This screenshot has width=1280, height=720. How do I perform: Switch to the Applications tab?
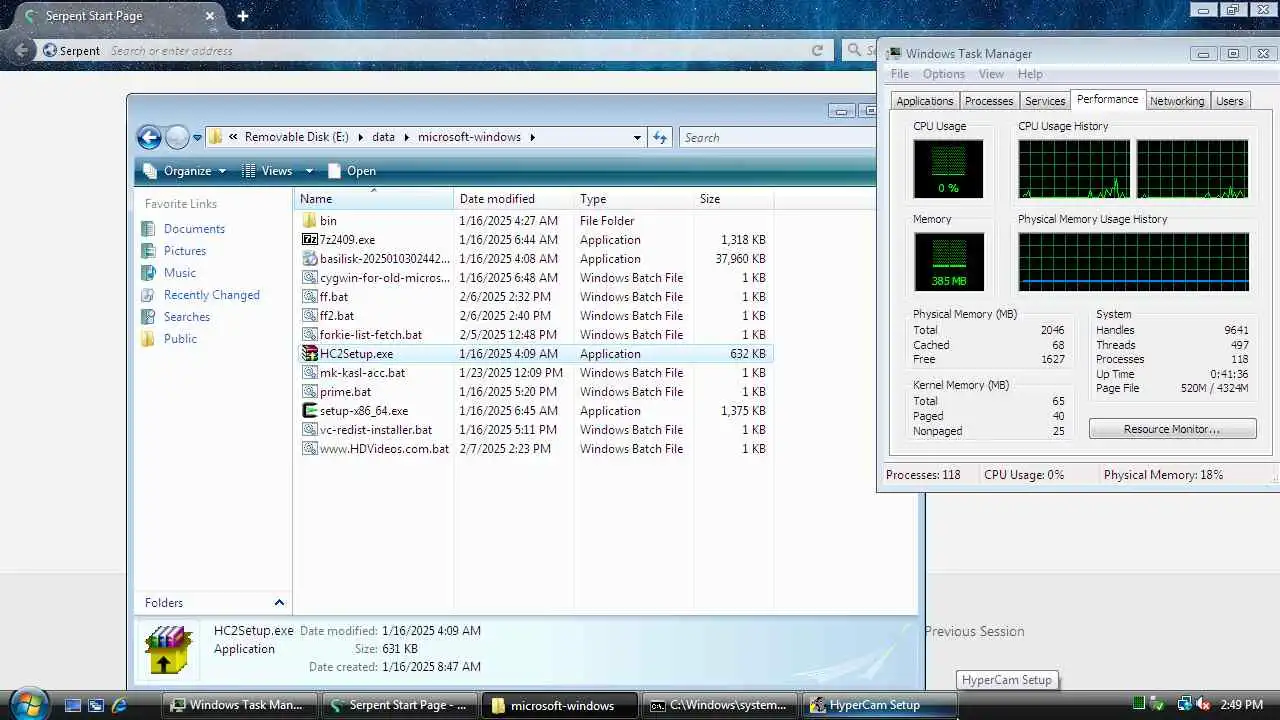(x=925, y=101)
